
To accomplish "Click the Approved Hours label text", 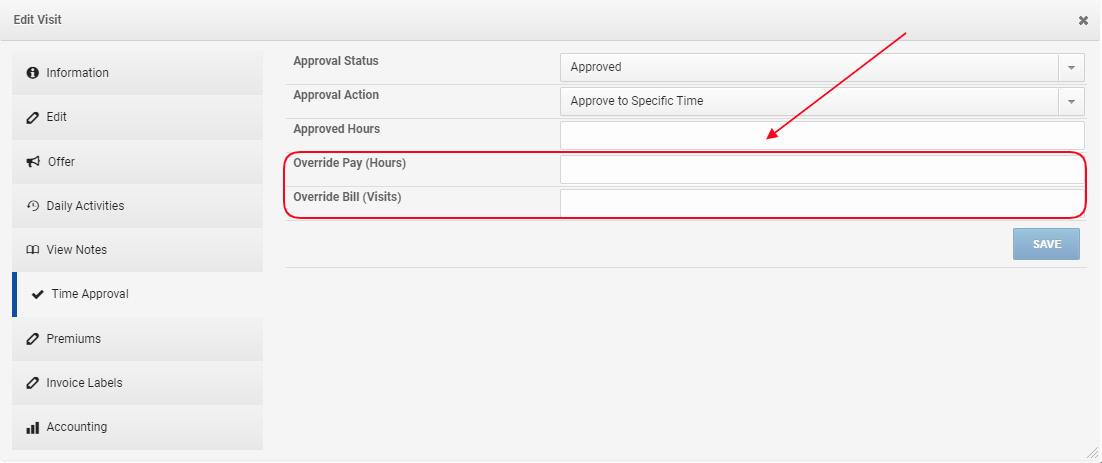I will point(337,129).
